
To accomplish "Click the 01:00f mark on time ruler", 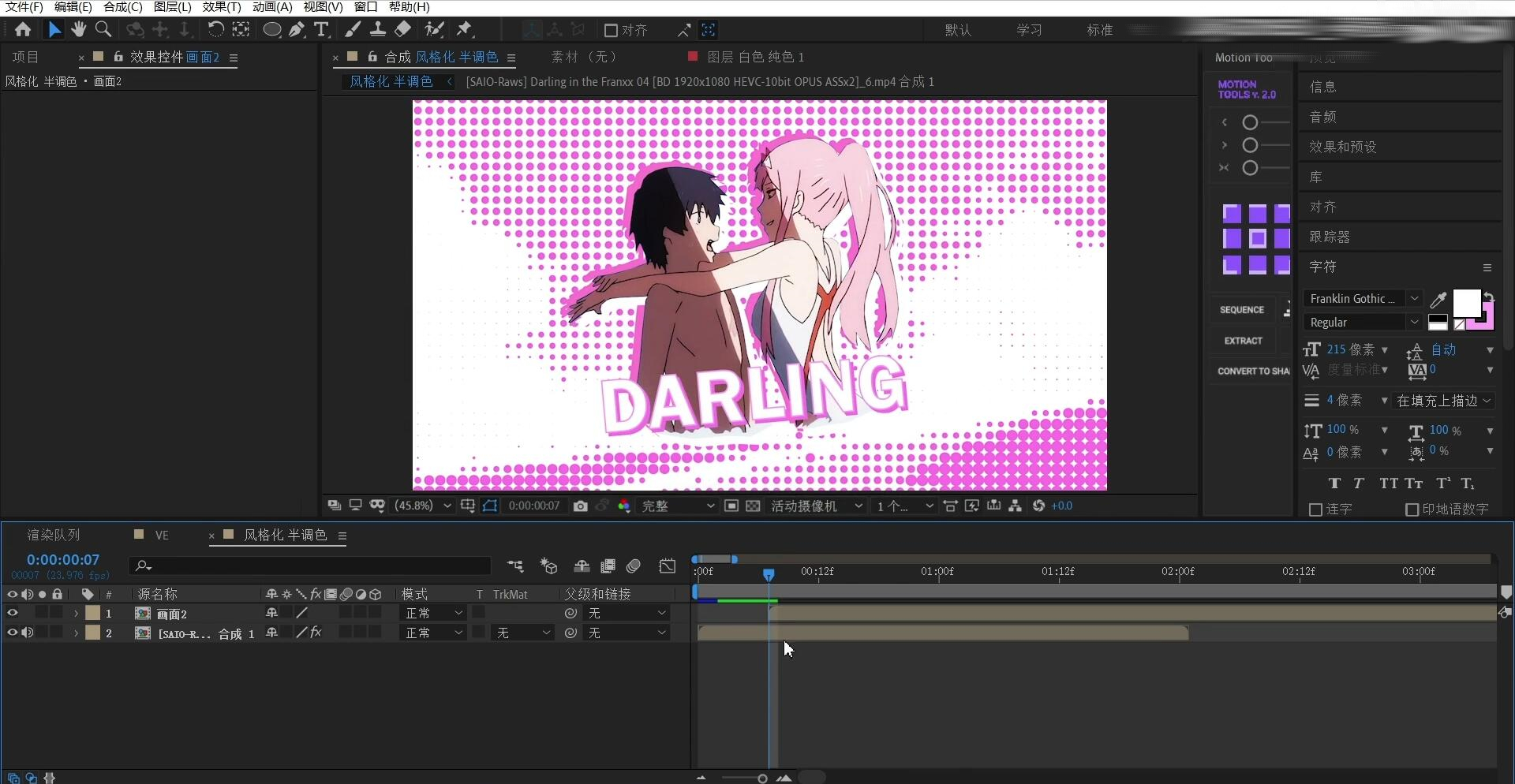I will coord(937,571).
